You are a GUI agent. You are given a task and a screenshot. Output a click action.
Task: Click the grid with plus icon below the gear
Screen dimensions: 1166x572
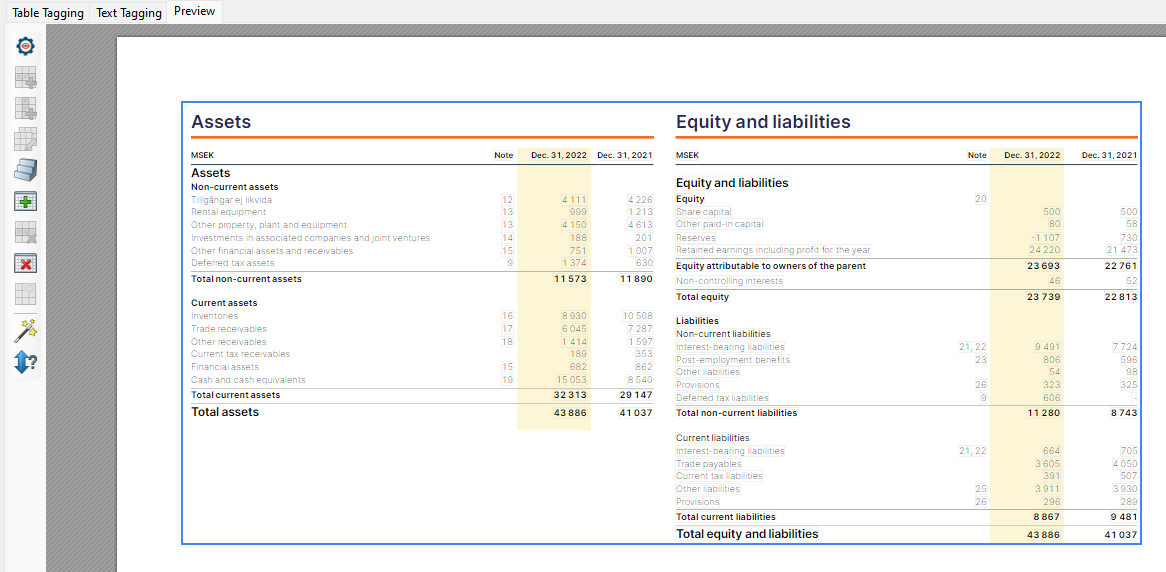pyautogui.click(x=26, y=77)
